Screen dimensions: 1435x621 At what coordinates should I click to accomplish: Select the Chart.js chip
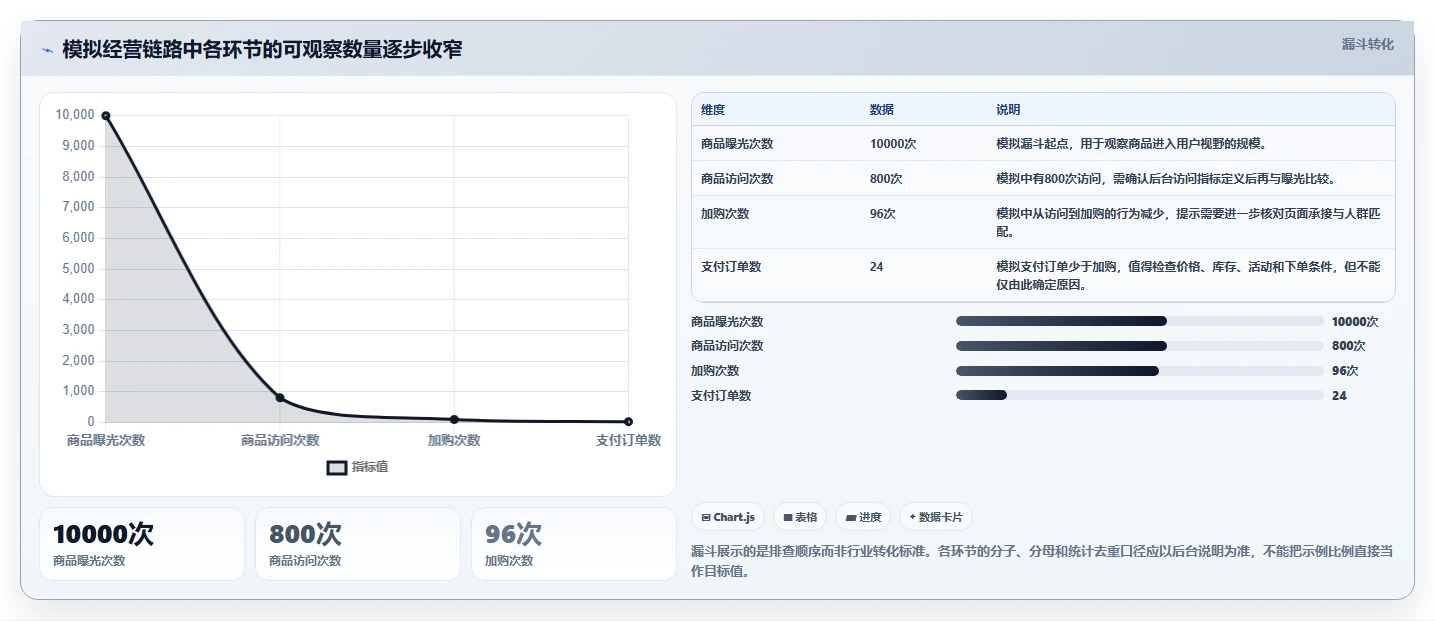pyautogui.click(x=728, y=517)
